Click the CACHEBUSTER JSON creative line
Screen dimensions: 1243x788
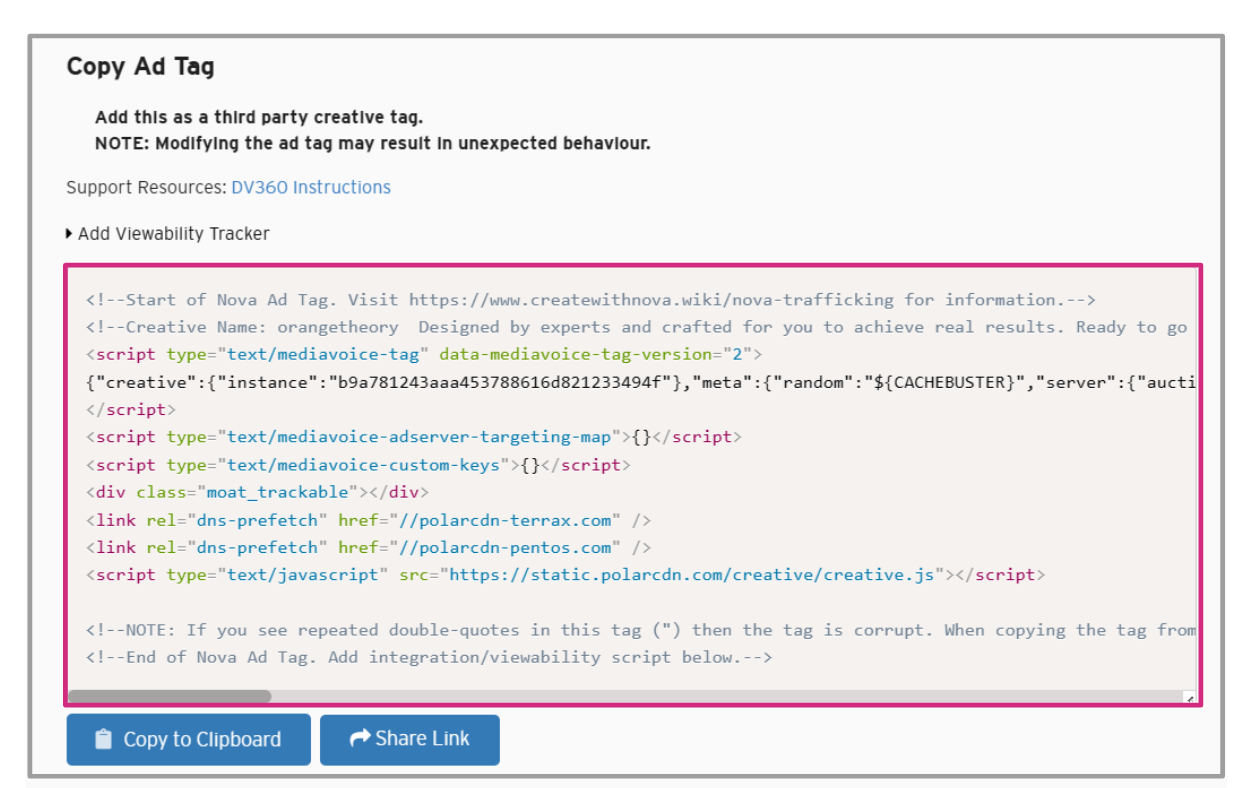640,382
